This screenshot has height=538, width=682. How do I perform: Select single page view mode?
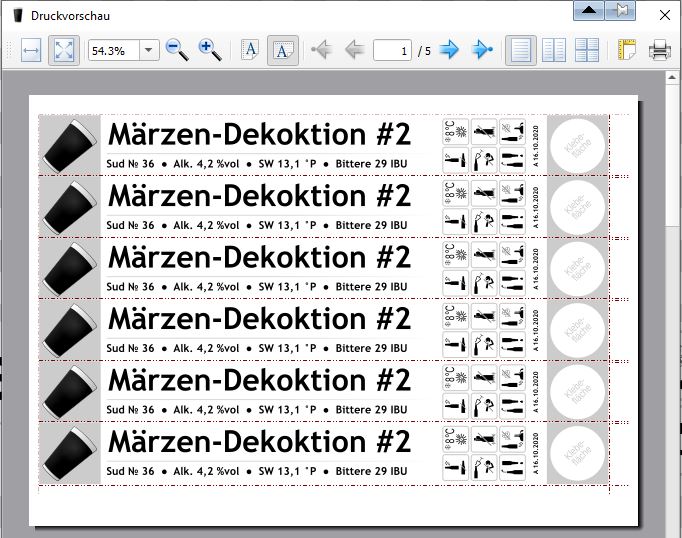coord(520,50)
